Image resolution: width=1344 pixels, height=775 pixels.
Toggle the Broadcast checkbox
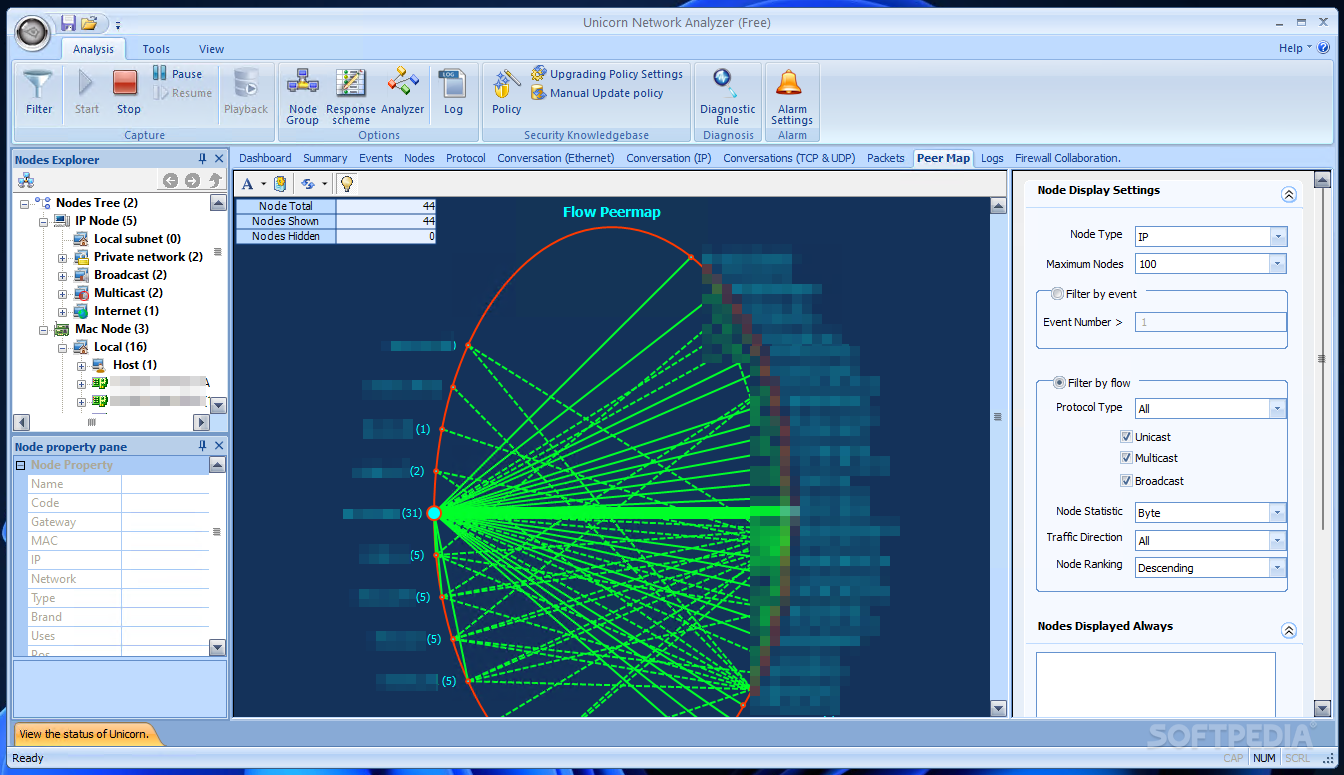coord(1127,481)
